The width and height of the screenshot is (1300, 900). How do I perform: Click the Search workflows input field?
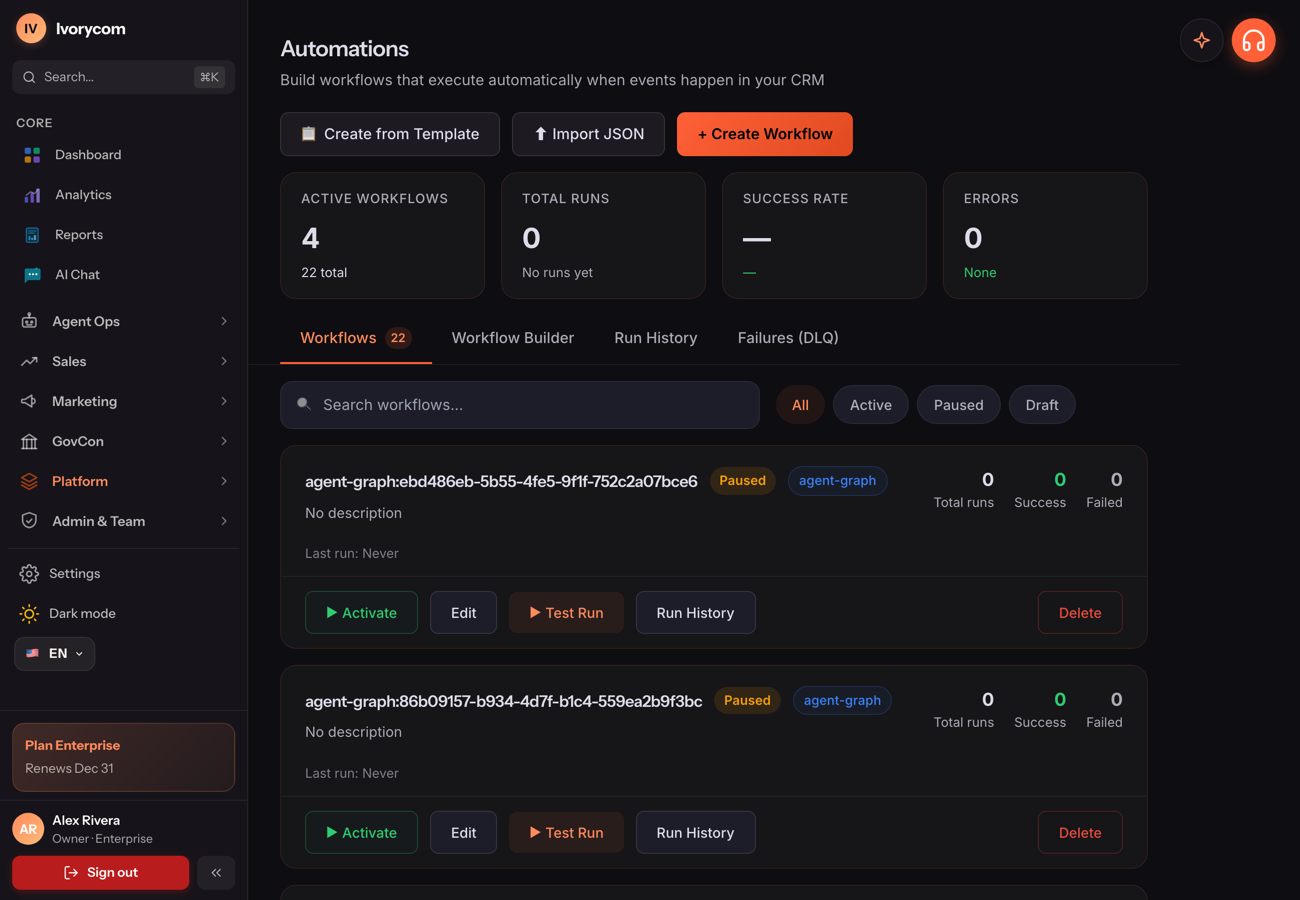click(520, 405)
